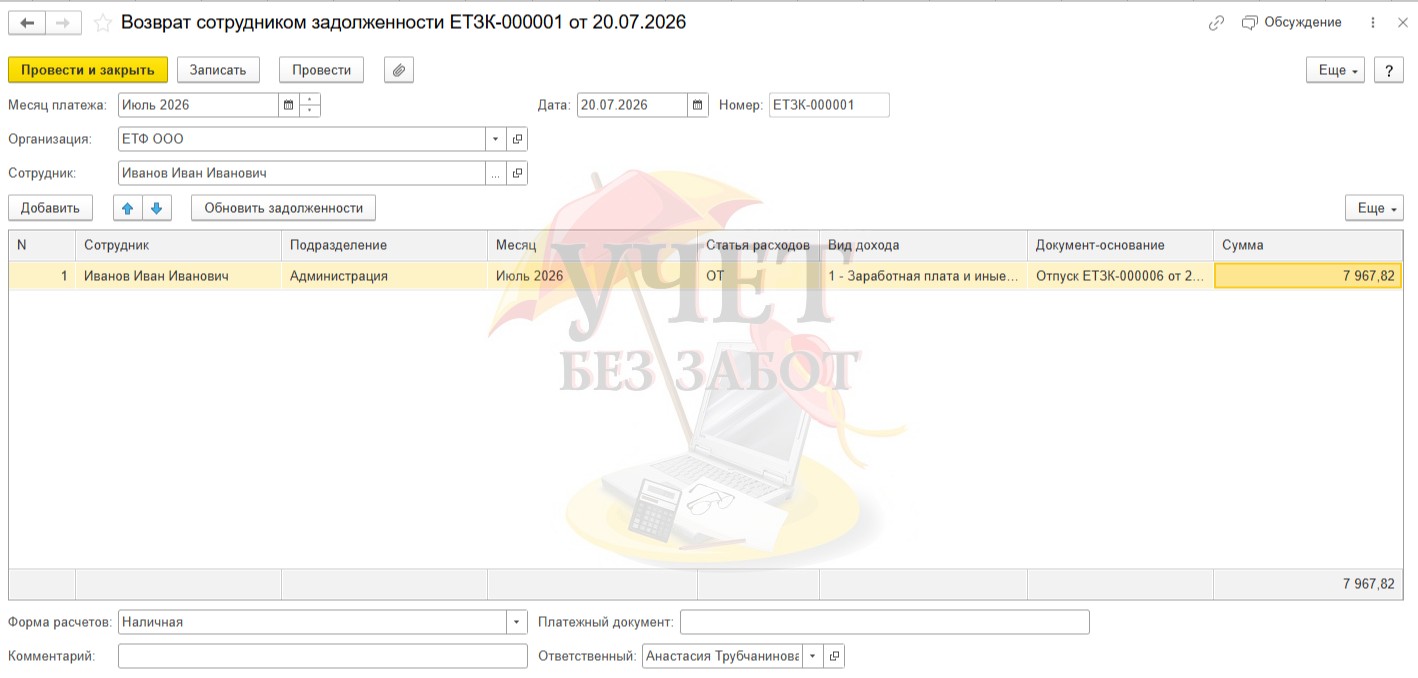Open the Организация record via its open icon
The height and width of the screenshot is (678, 1418).
click(x=517, y=139)
